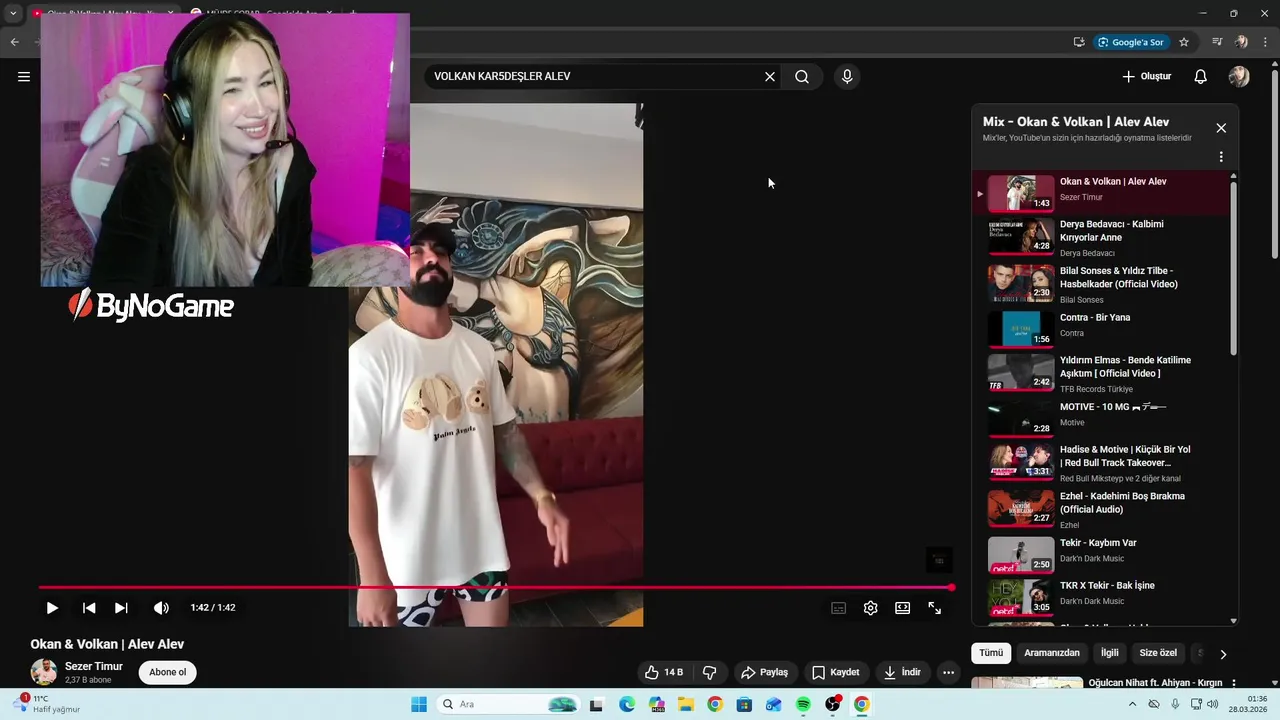
Task: Mute the video volume
Action: (x=161, y=608)
